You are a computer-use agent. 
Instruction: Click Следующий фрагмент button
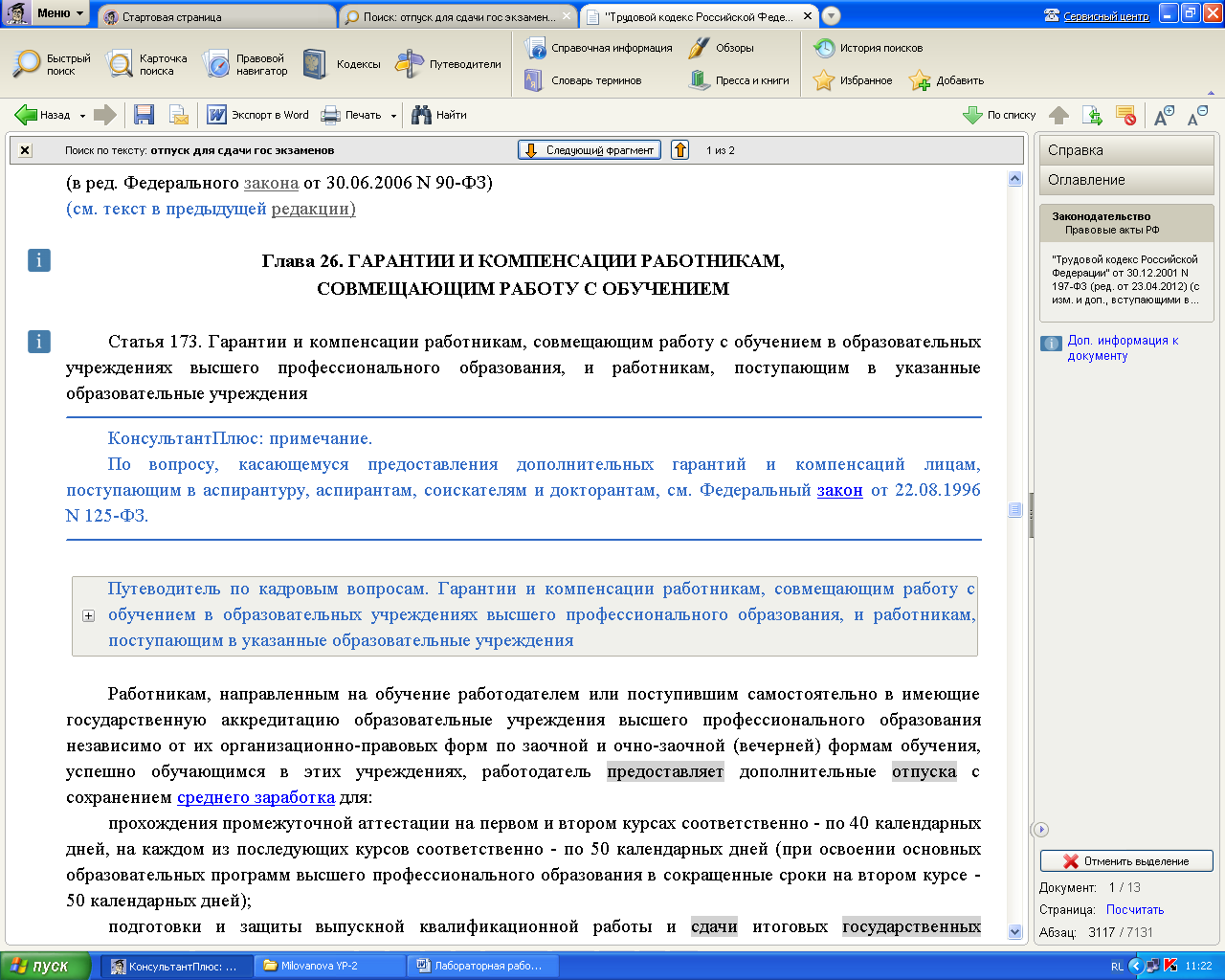(590, 150)
